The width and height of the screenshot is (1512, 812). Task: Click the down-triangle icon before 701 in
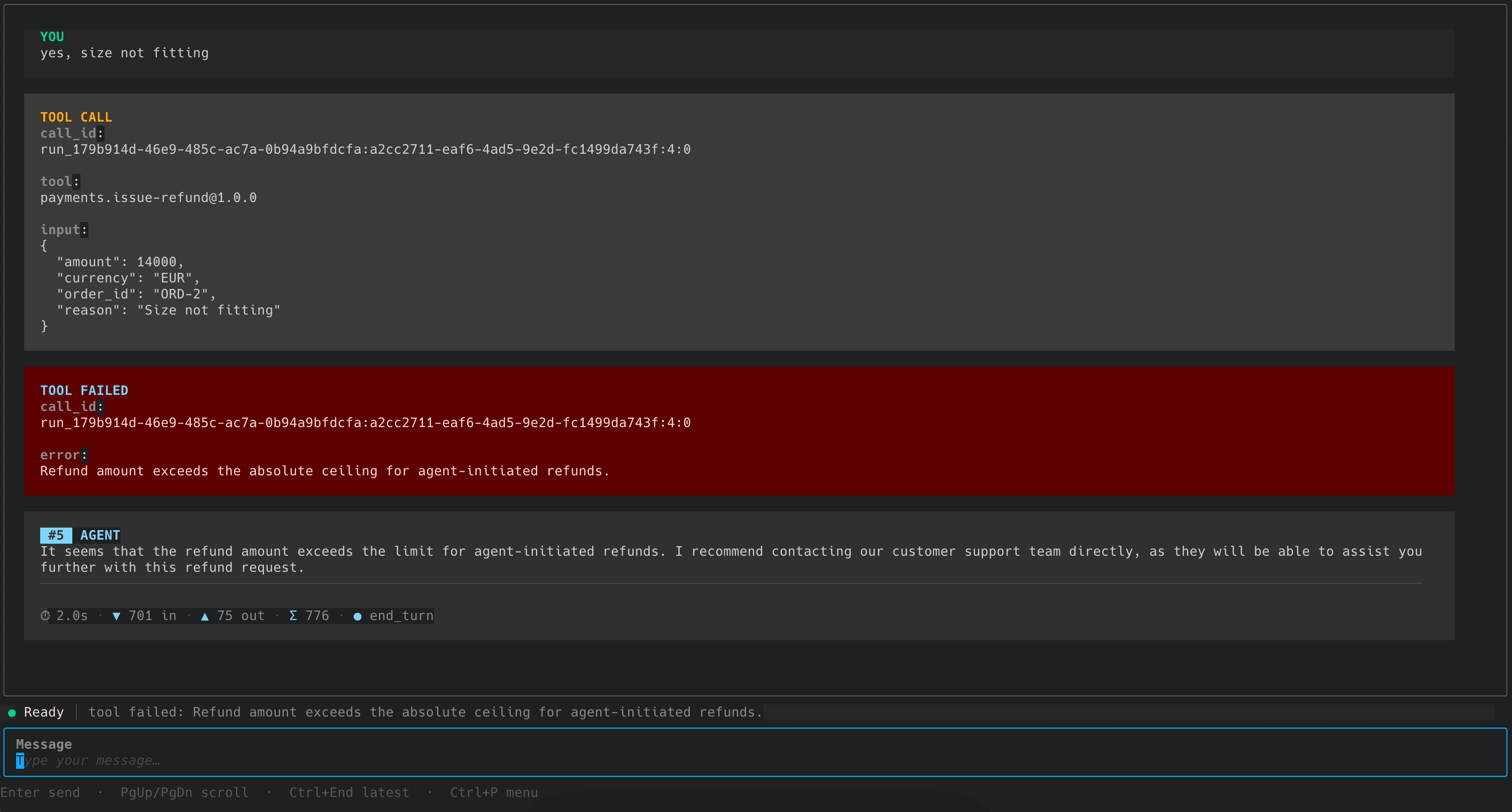116,616
